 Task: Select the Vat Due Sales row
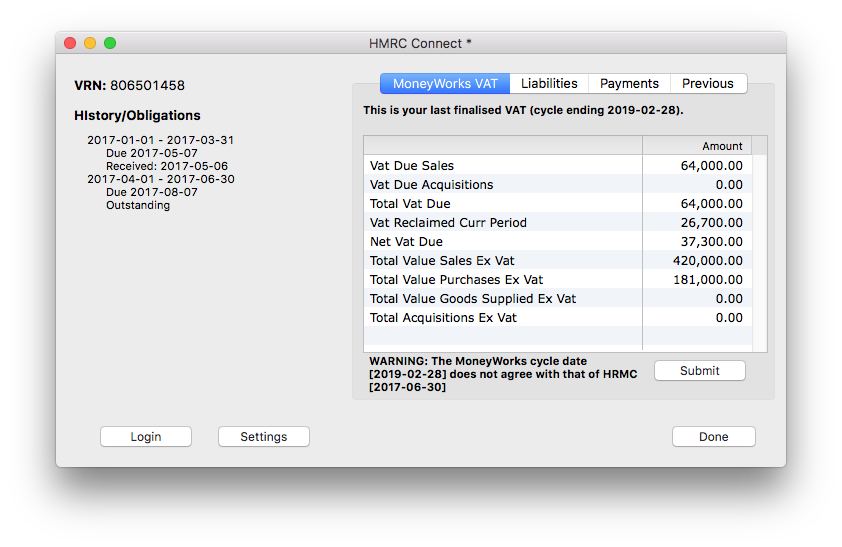coord(558,165)
